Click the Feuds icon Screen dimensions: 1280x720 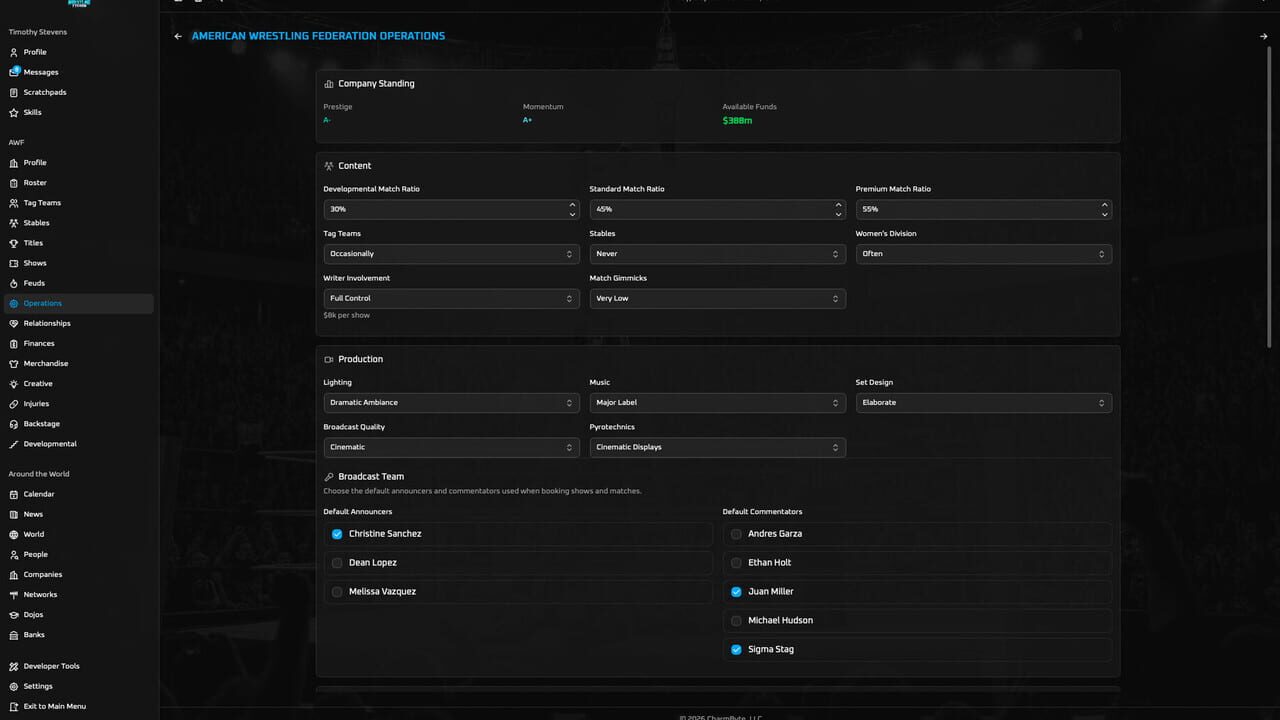[x=14, y=283]
